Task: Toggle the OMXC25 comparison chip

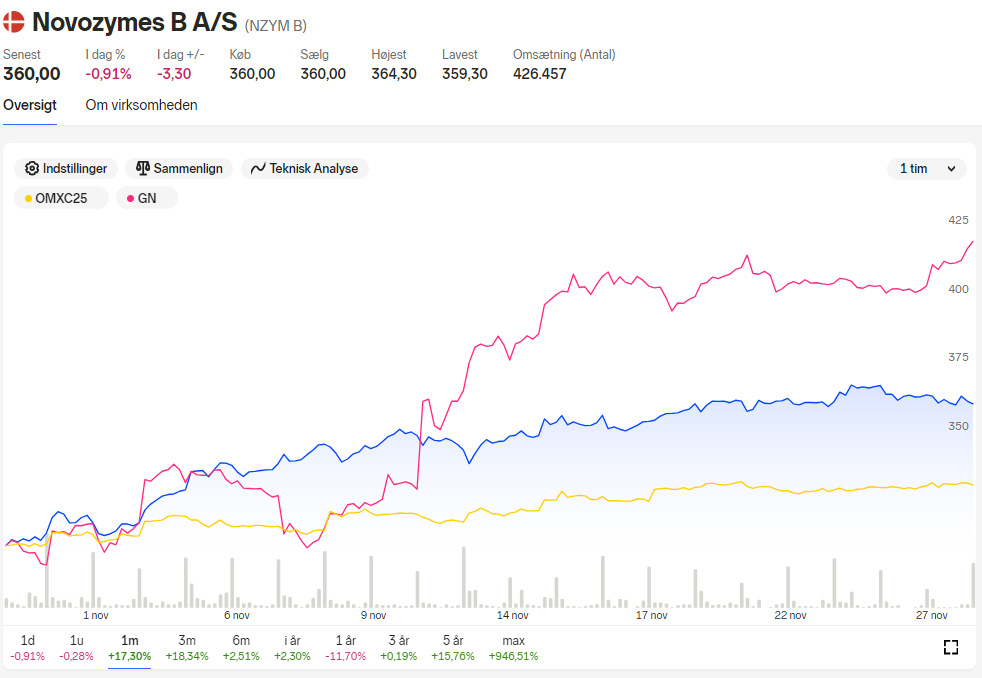Action: pyautogui.click(x=61, y=198)
